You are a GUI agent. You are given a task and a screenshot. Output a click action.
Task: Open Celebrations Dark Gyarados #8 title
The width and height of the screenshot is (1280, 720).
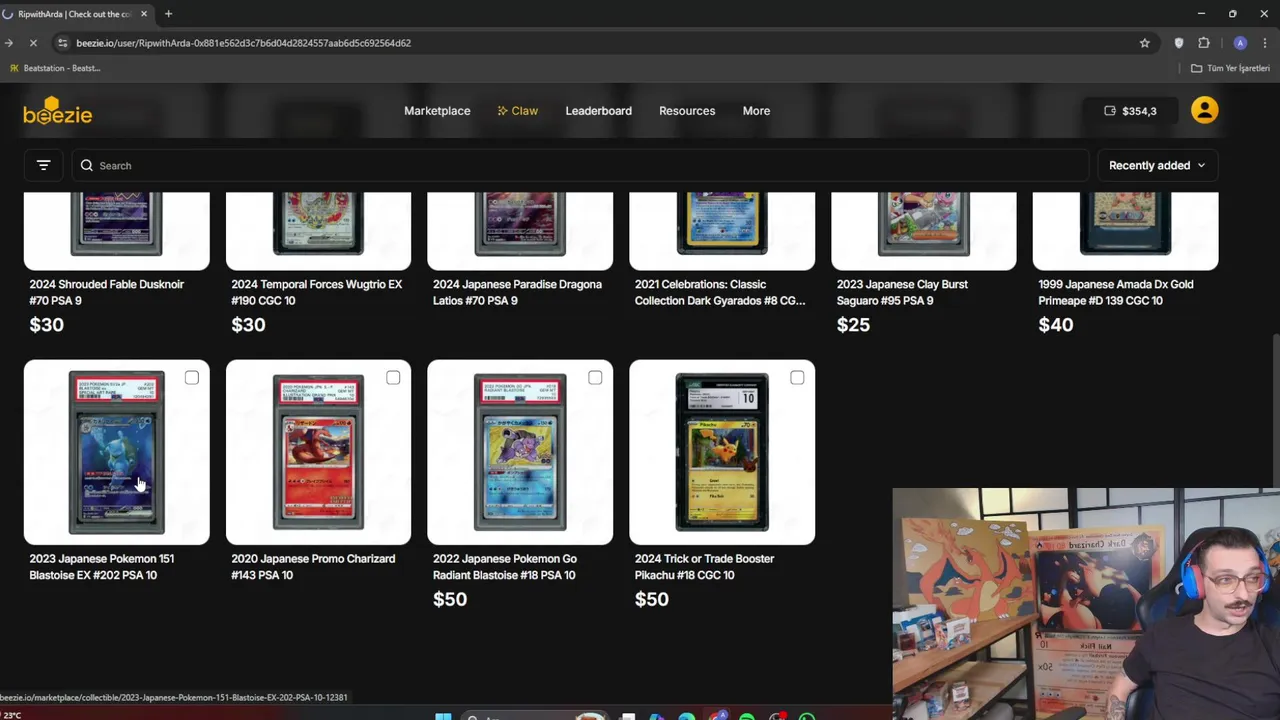(x=720, y=292)
